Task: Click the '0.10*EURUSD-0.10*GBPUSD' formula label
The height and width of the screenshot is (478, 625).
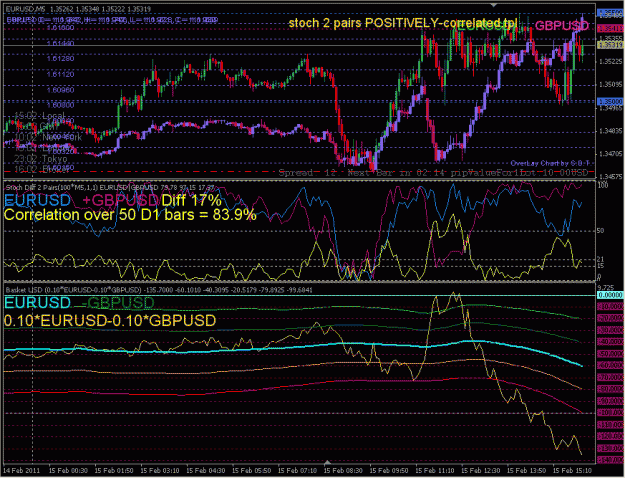Action: (110, 321)
